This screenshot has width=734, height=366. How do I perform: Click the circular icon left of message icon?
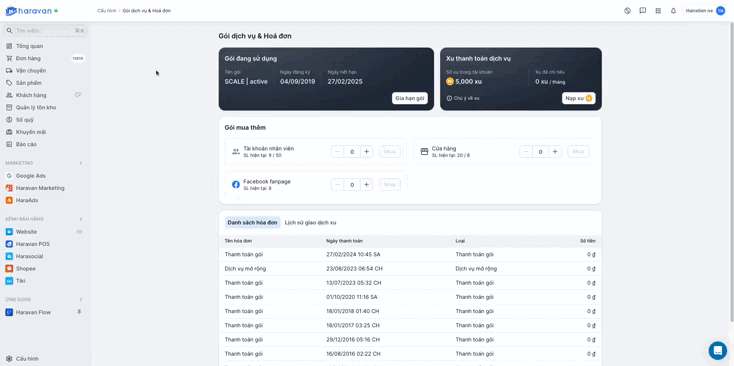pyautogui.click(x=627, y=11)
